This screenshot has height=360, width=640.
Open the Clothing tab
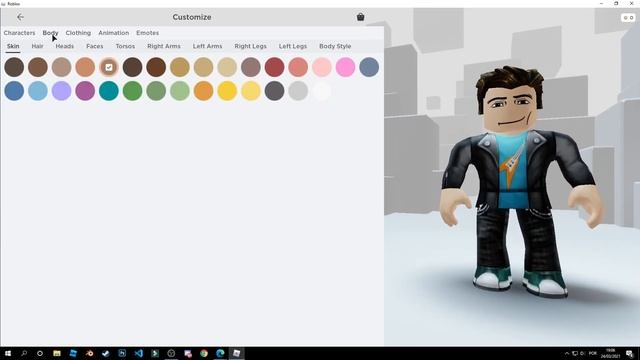[78, 33]
